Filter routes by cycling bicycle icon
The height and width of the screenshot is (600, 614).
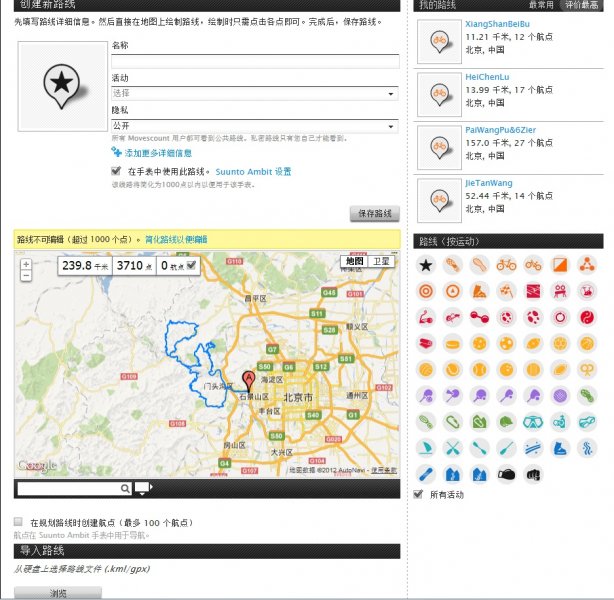point(506,265)
